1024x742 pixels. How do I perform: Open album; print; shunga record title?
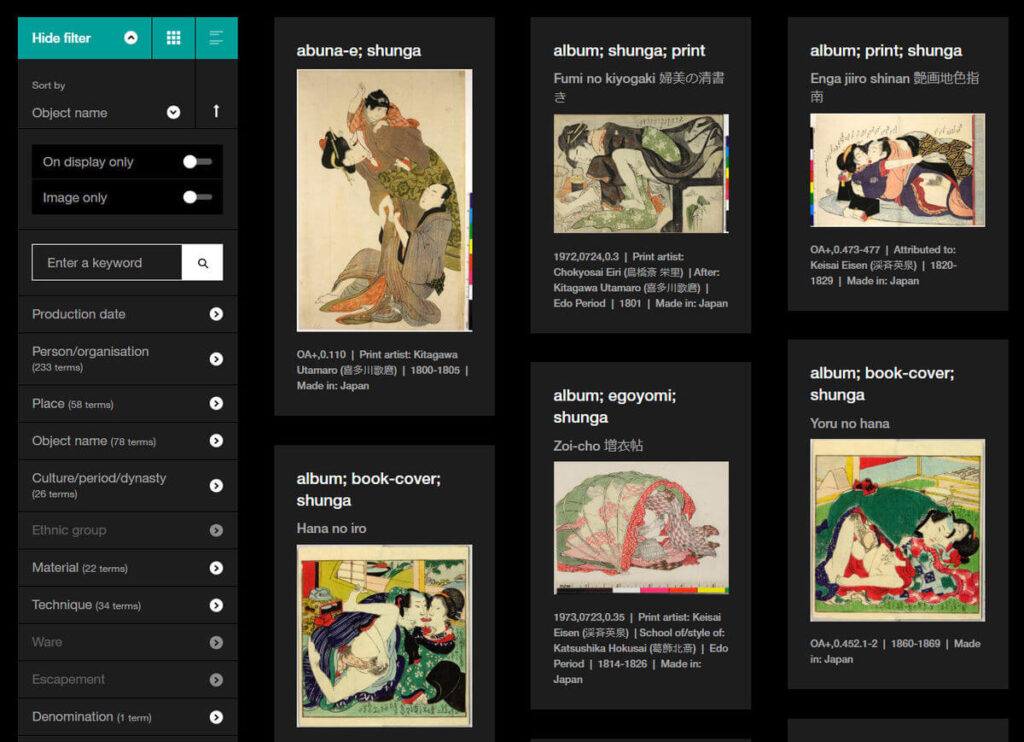point(886,50)
